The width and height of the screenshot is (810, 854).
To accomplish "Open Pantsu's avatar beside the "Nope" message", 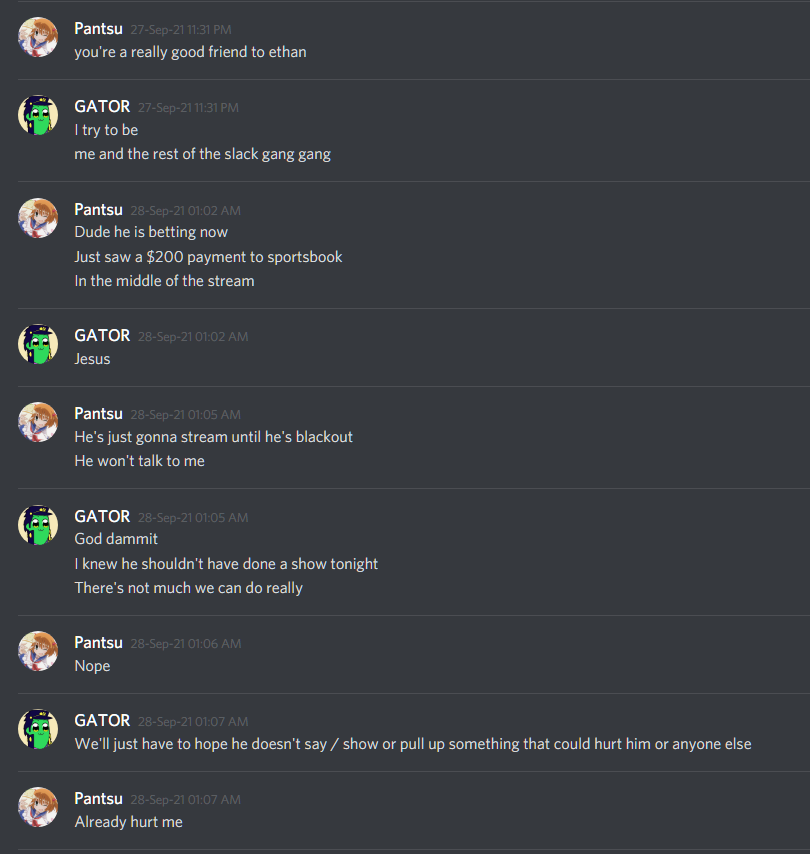I will (38, 651).
